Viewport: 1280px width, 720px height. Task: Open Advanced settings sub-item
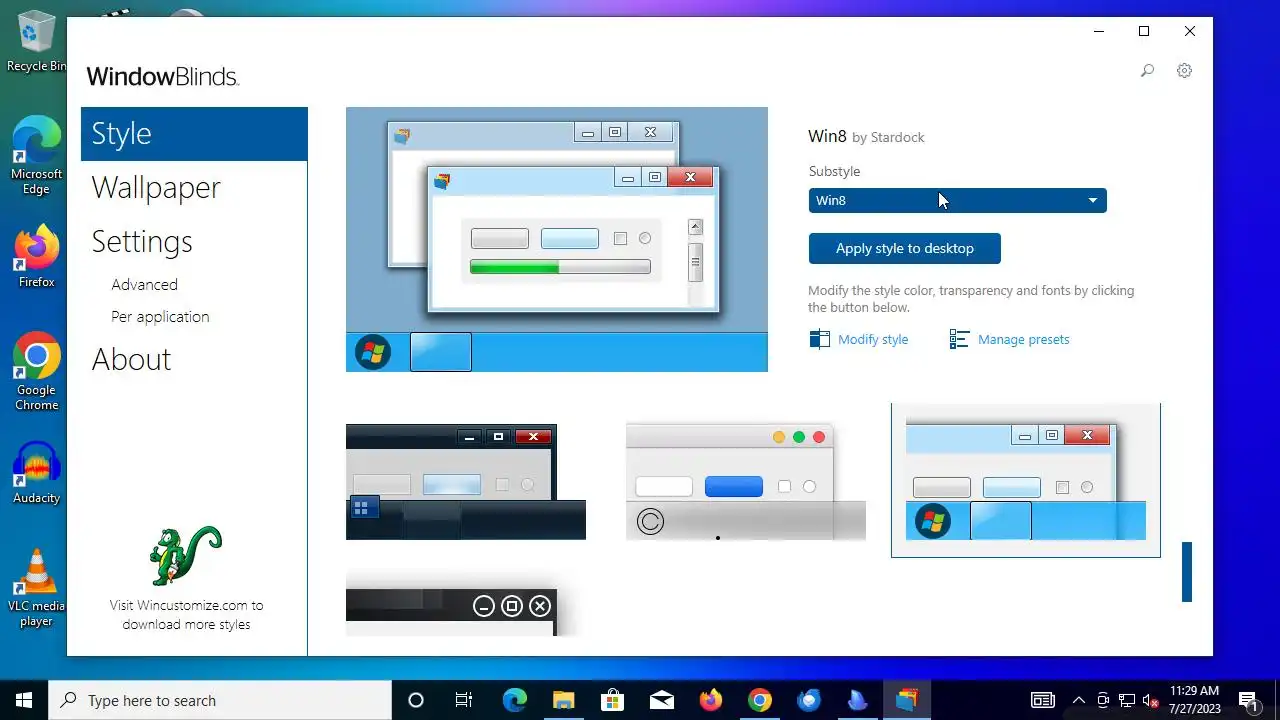(x=144, y=284)
